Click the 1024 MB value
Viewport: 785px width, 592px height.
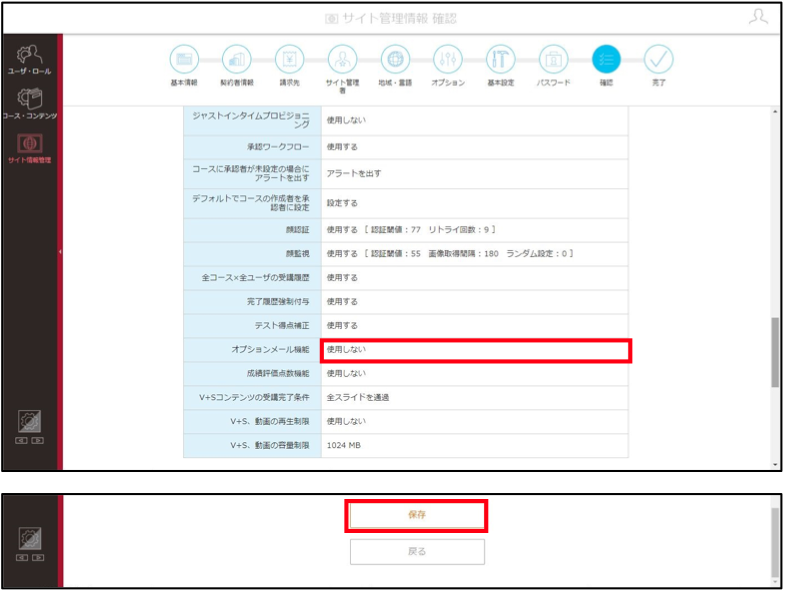pos(343,445)
